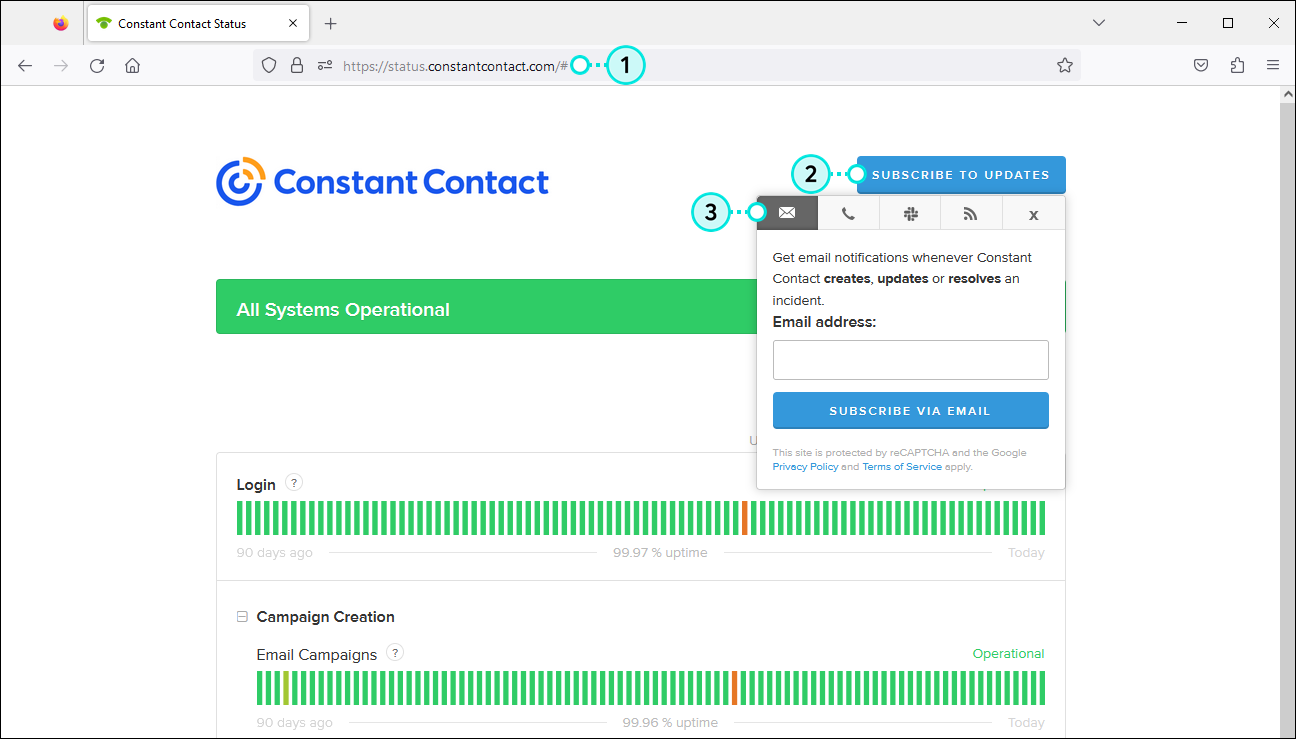The image size is (1296, 739).
Task: Select the Slack subscription tab
Action: (x=910, y=213)
